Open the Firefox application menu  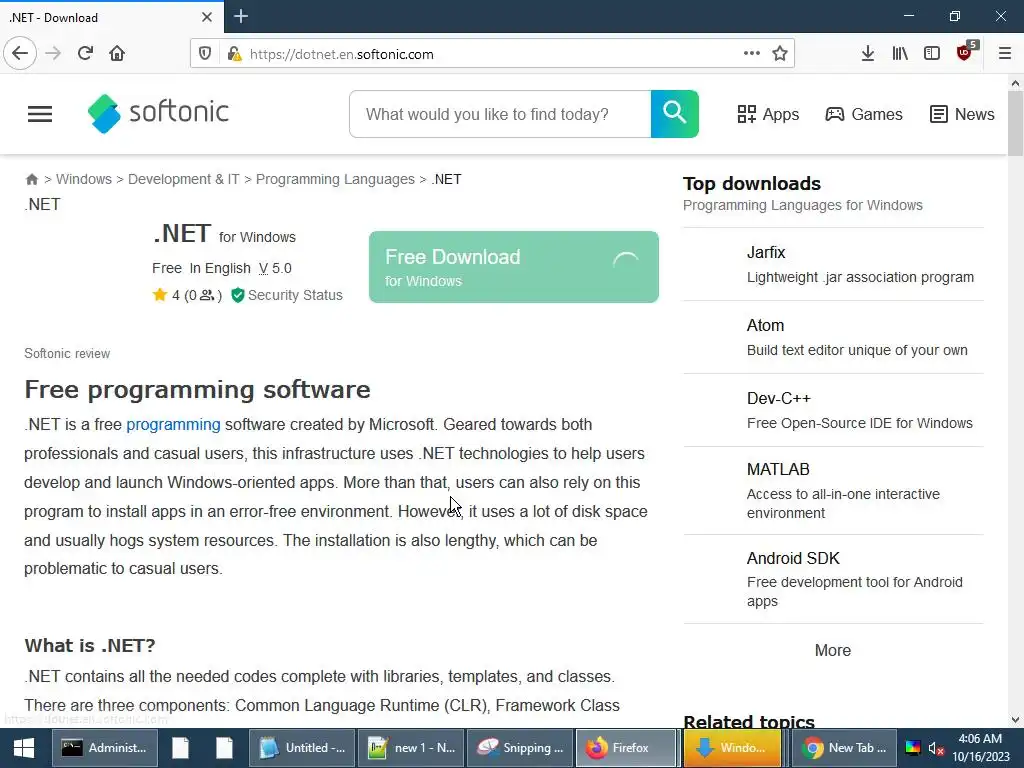[x=1005, y=53]
